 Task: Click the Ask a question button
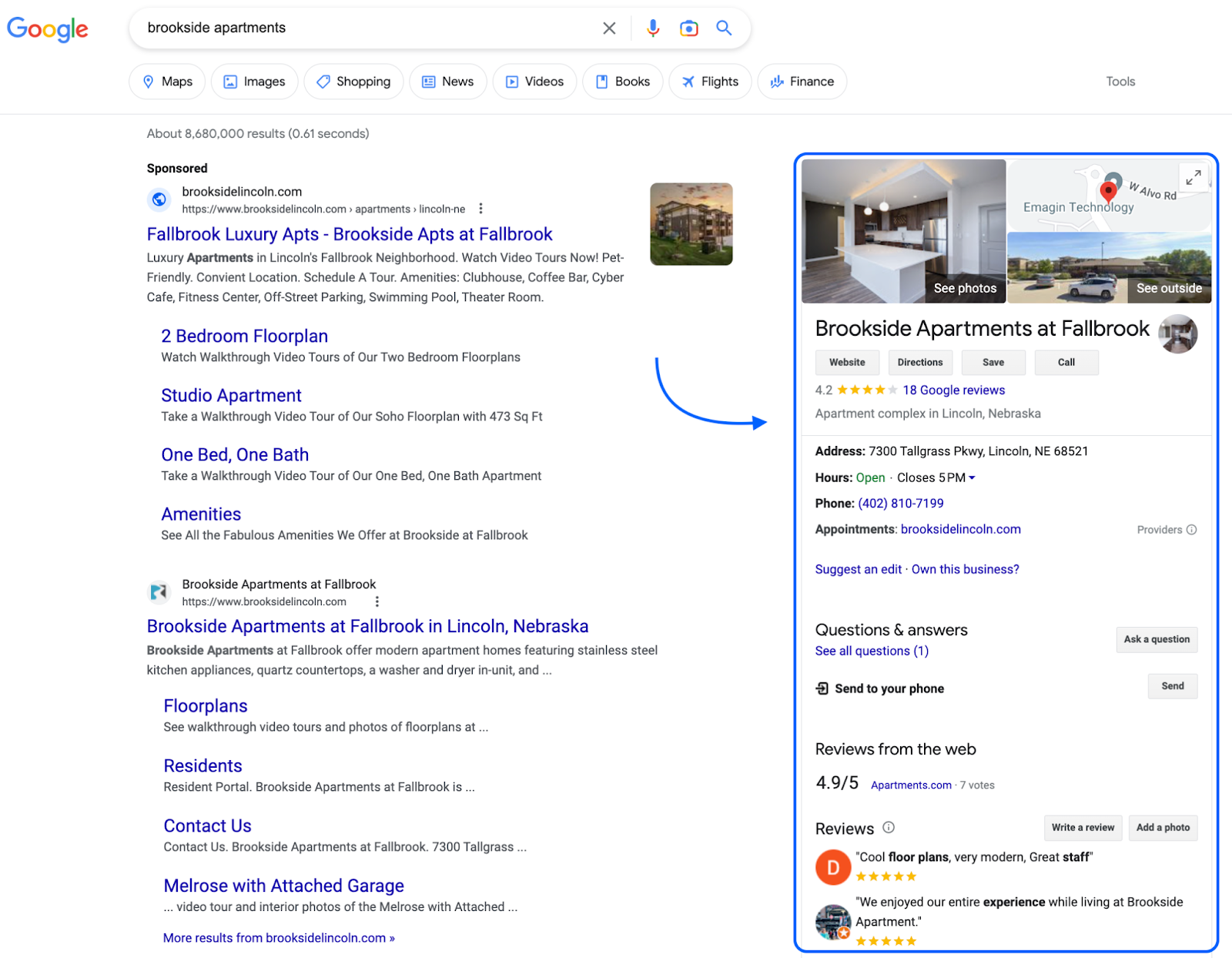click(1157, 639)
